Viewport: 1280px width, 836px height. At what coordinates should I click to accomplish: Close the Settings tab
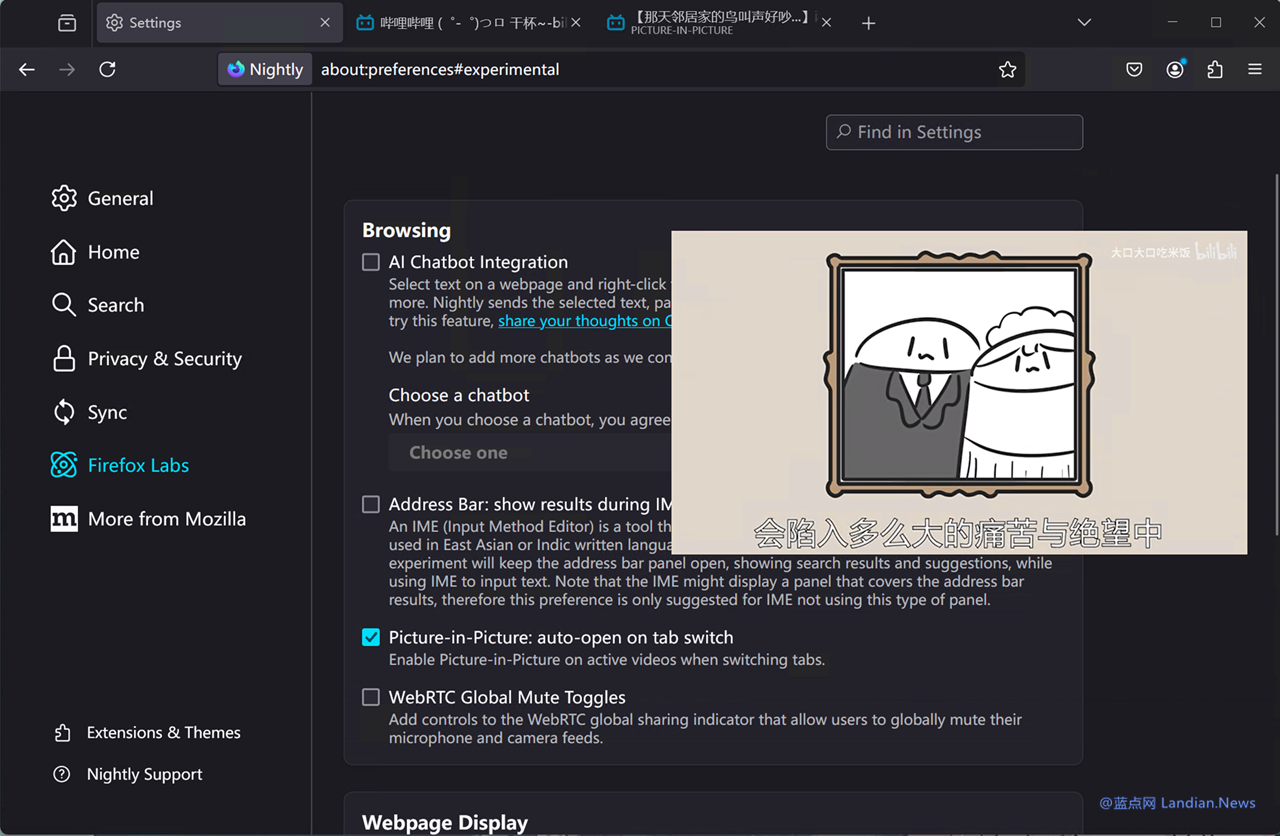(325, 22)
